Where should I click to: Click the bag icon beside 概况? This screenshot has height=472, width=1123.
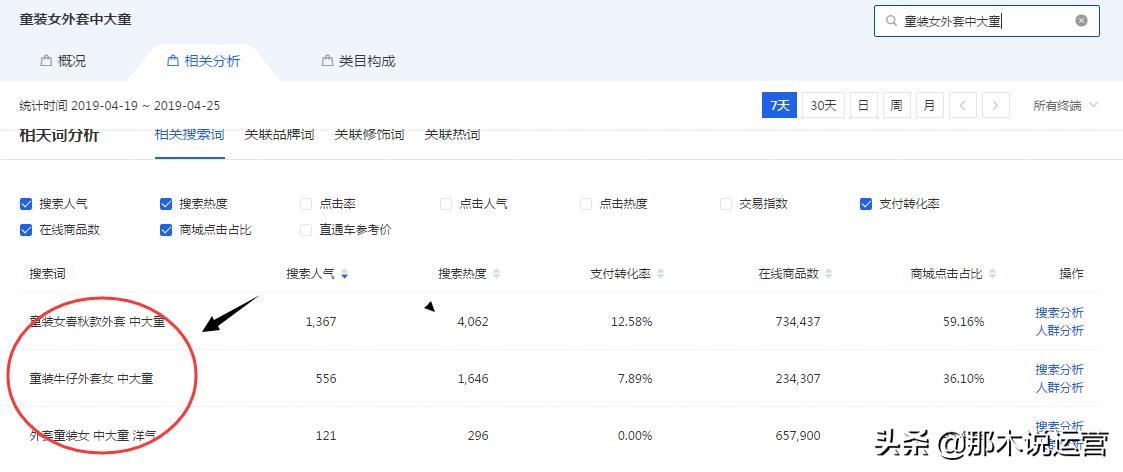(47, 62)
